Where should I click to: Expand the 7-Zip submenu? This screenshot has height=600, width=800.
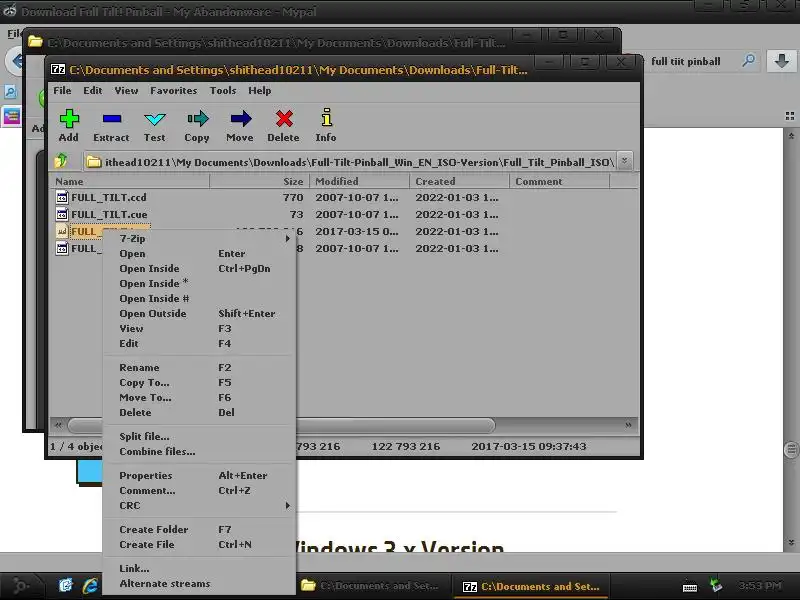coord(198,238)
